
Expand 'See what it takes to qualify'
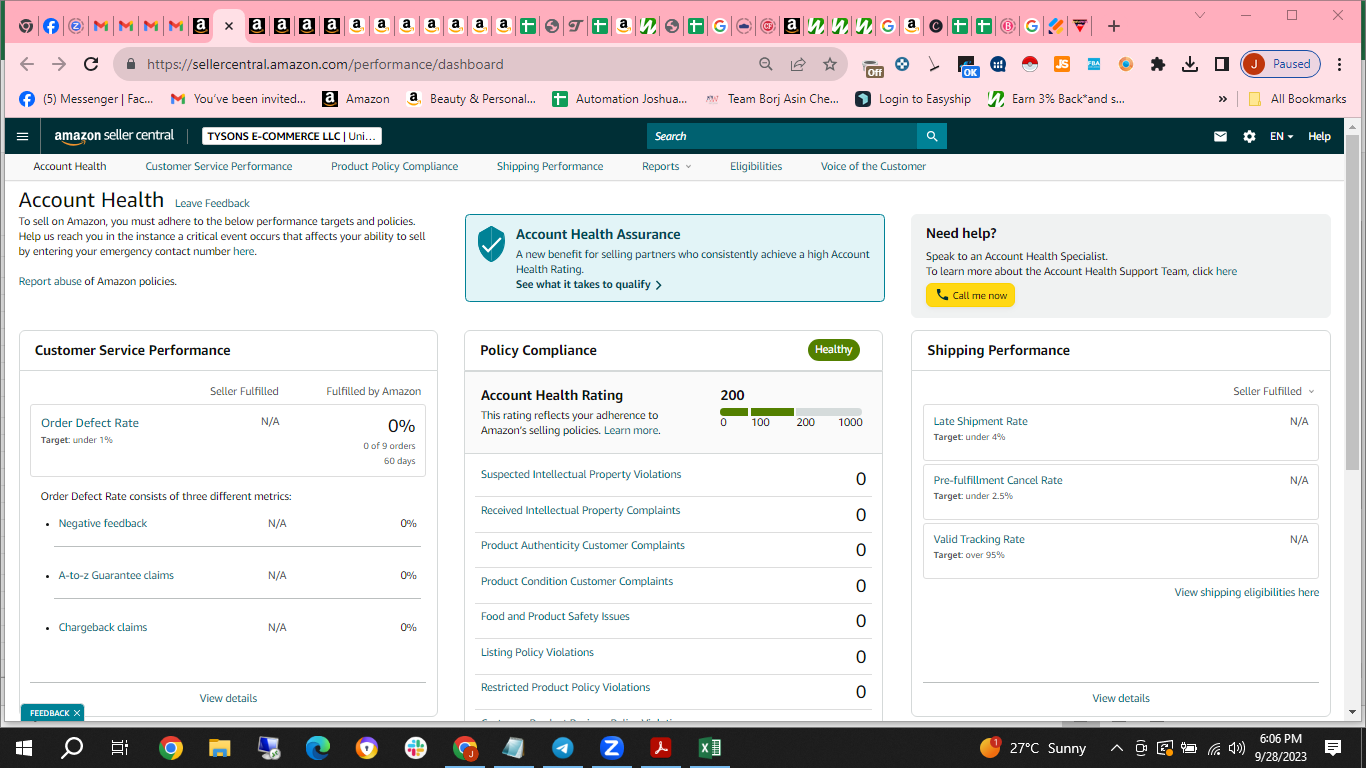coord(588,284)
